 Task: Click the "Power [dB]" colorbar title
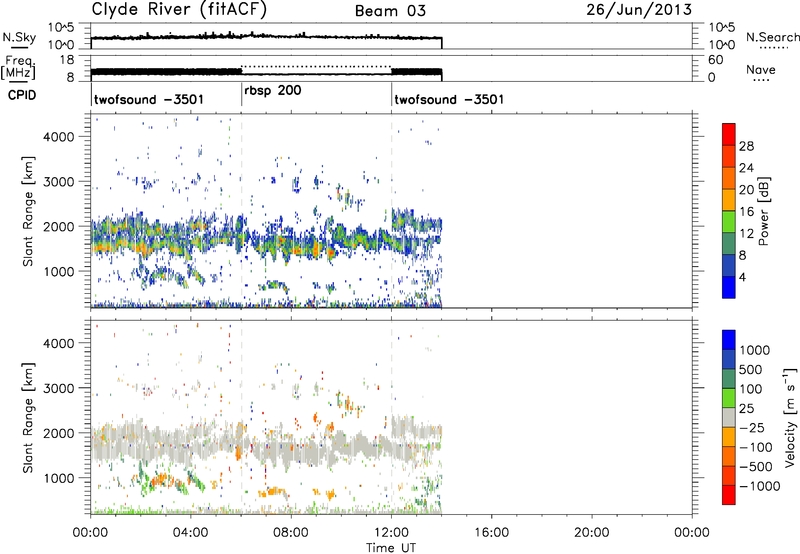pos(764,211)
